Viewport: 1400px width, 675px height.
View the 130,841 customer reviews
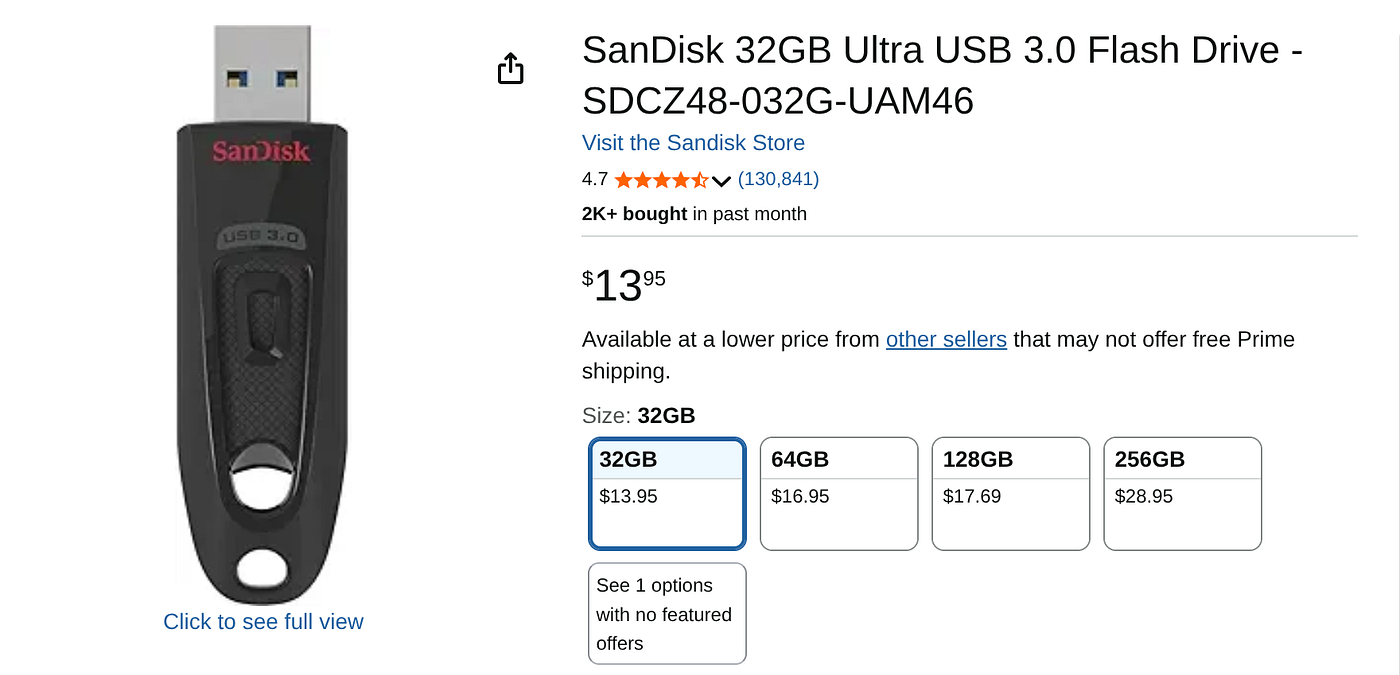click(x=778, y=180)
